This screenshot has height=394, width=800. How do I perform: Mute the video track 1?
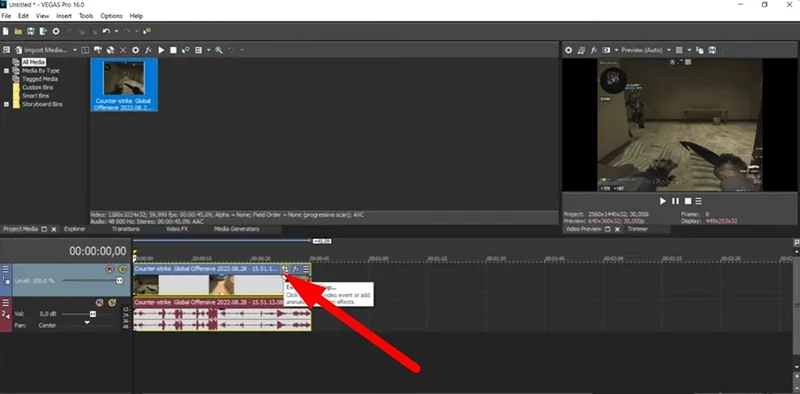pos(110,269)
